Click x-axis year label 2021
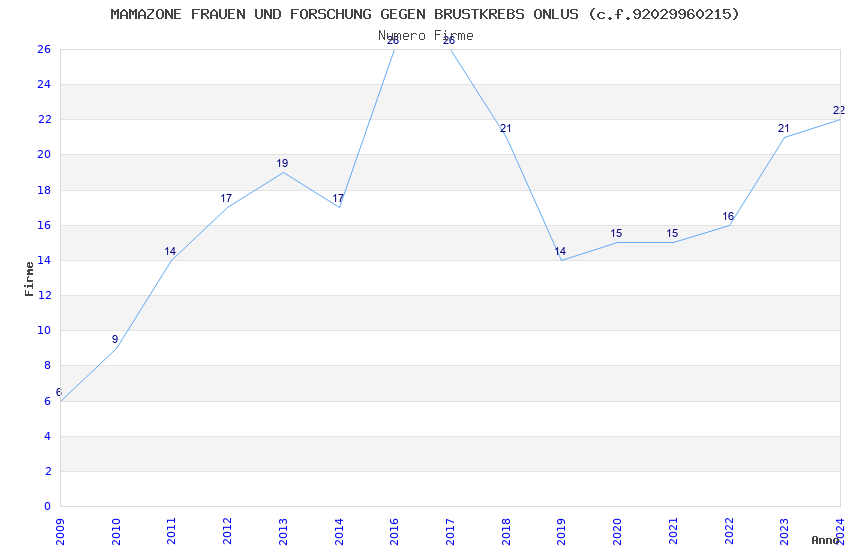The width and height of the screenshot is (850, 550). tap(673, 532)
